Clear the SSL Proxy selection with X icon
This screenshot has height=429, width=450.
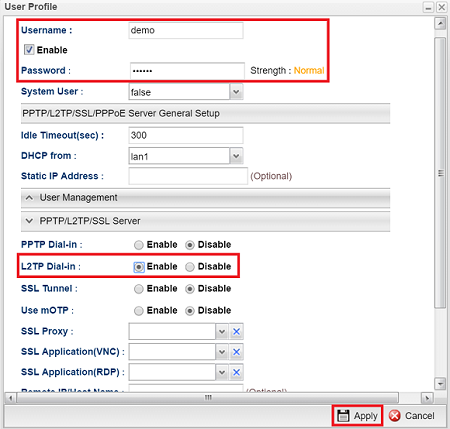[236, 332]
